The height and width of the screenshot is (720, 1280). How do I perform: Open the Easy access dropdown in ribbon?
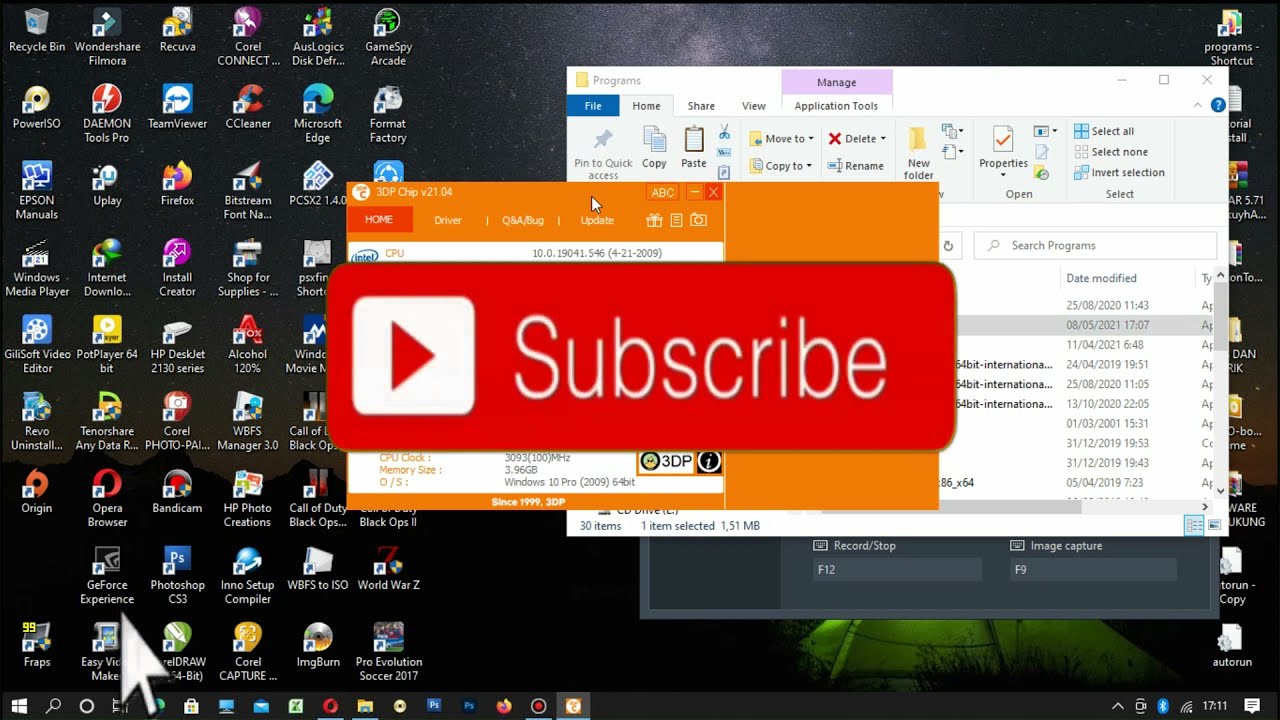952,152
